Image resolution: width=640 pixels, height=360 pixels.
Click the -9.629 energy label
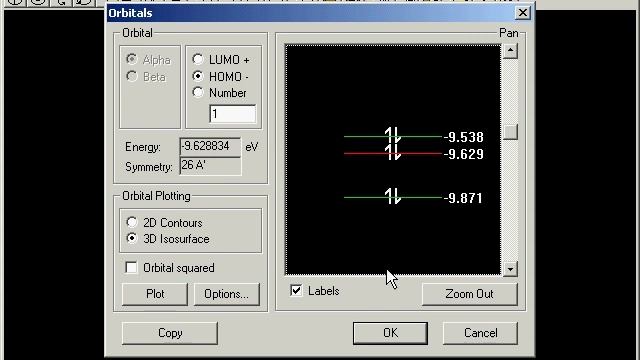[463, 154]
